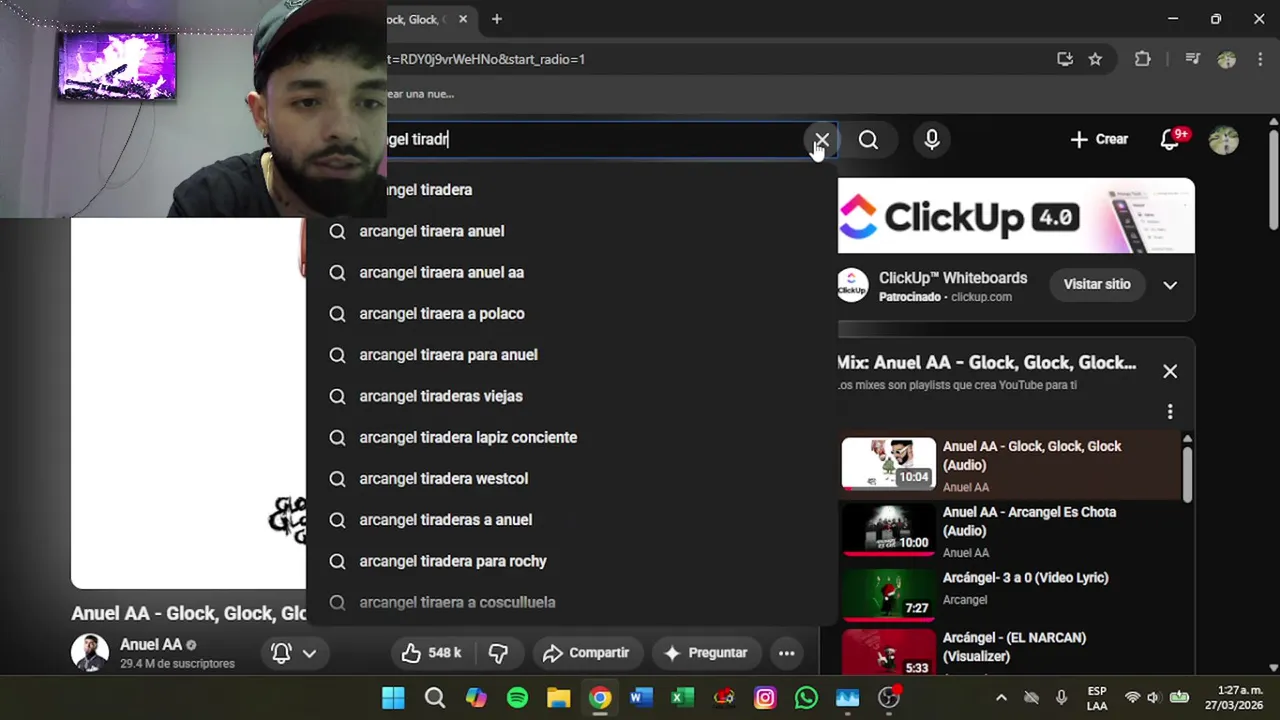Open Instagram from the taskbar
This screenshot has height=720, width=1280.
pyautogui.click(x=765, y=698)
